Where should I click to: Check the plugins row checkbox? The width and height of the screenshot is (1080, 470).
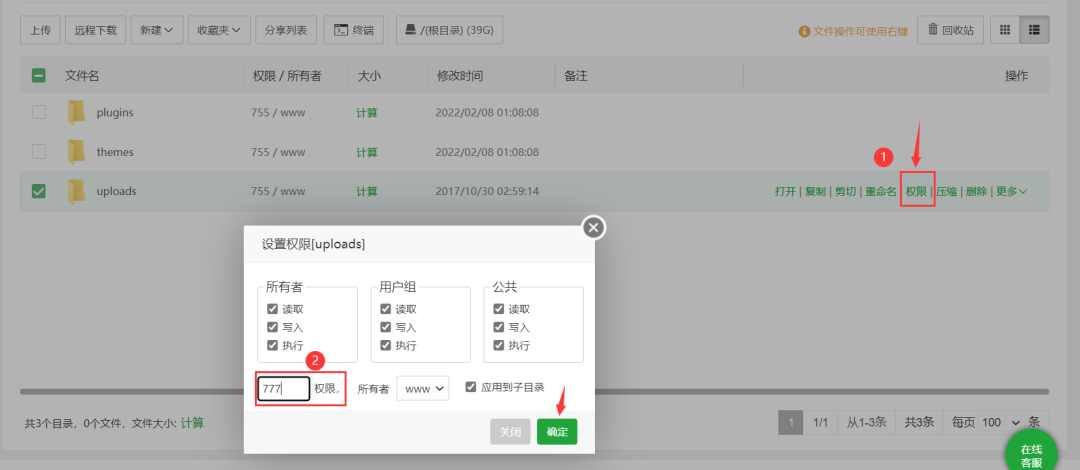[x=39, y=112]
